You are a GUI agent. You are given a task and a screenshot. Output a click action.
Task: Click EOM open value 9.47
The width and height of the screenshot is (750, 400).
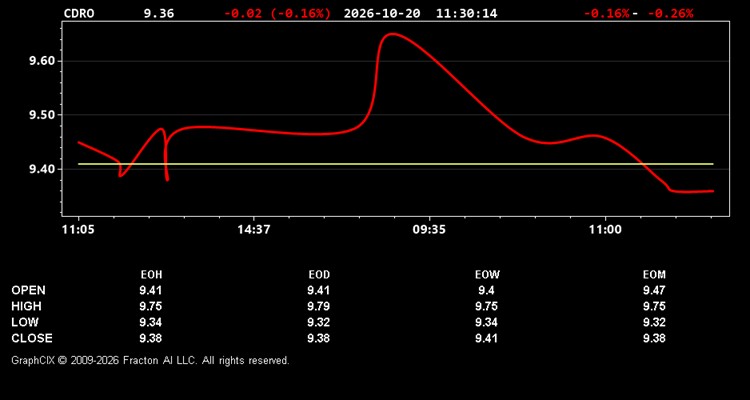654,290
